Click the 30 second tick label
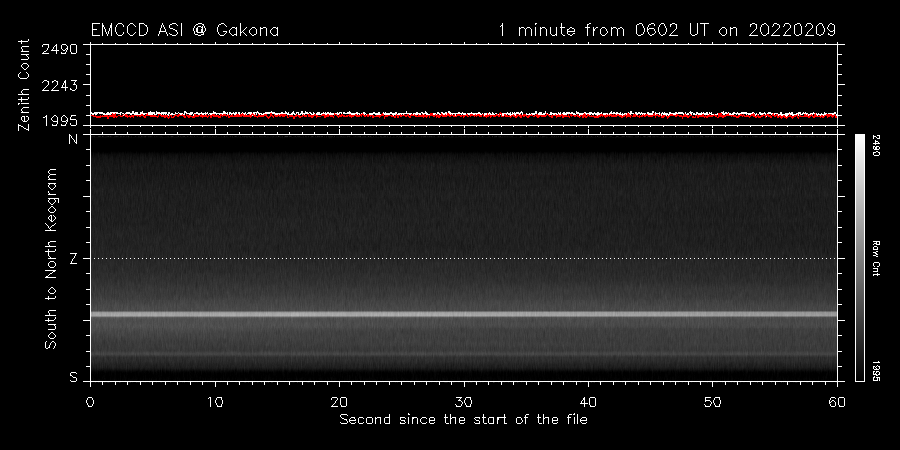Viewport: 900px width, 450px height. 464,402
